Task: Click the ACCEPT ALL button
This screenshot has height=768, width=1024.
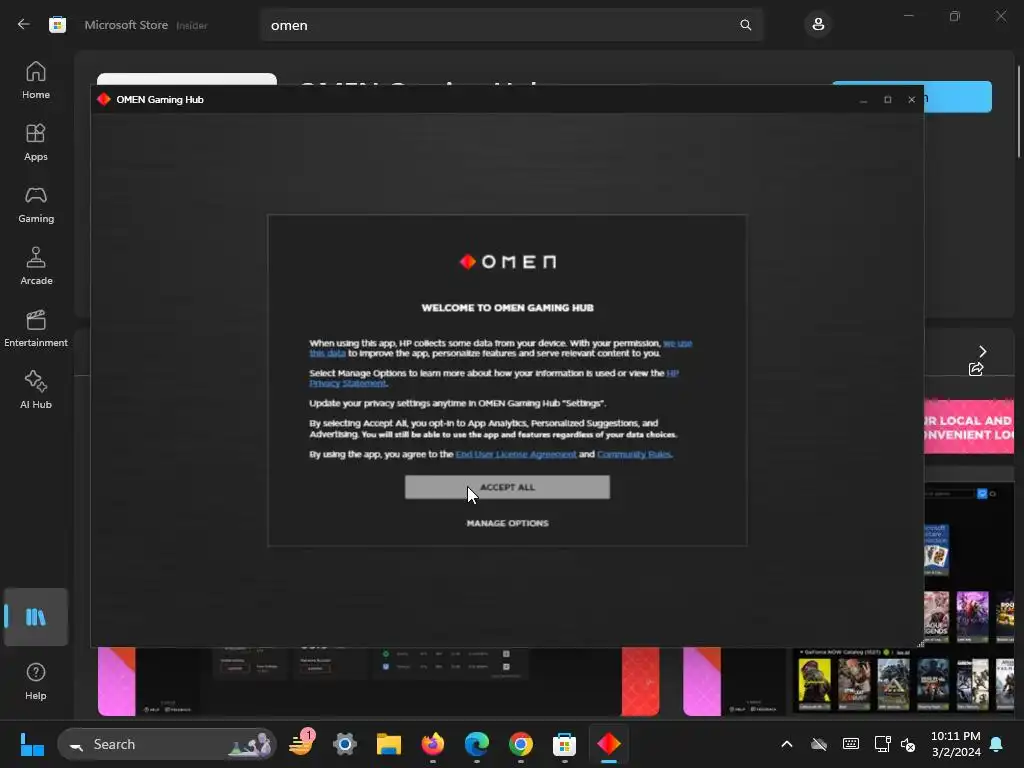Action: click(507, 487)
